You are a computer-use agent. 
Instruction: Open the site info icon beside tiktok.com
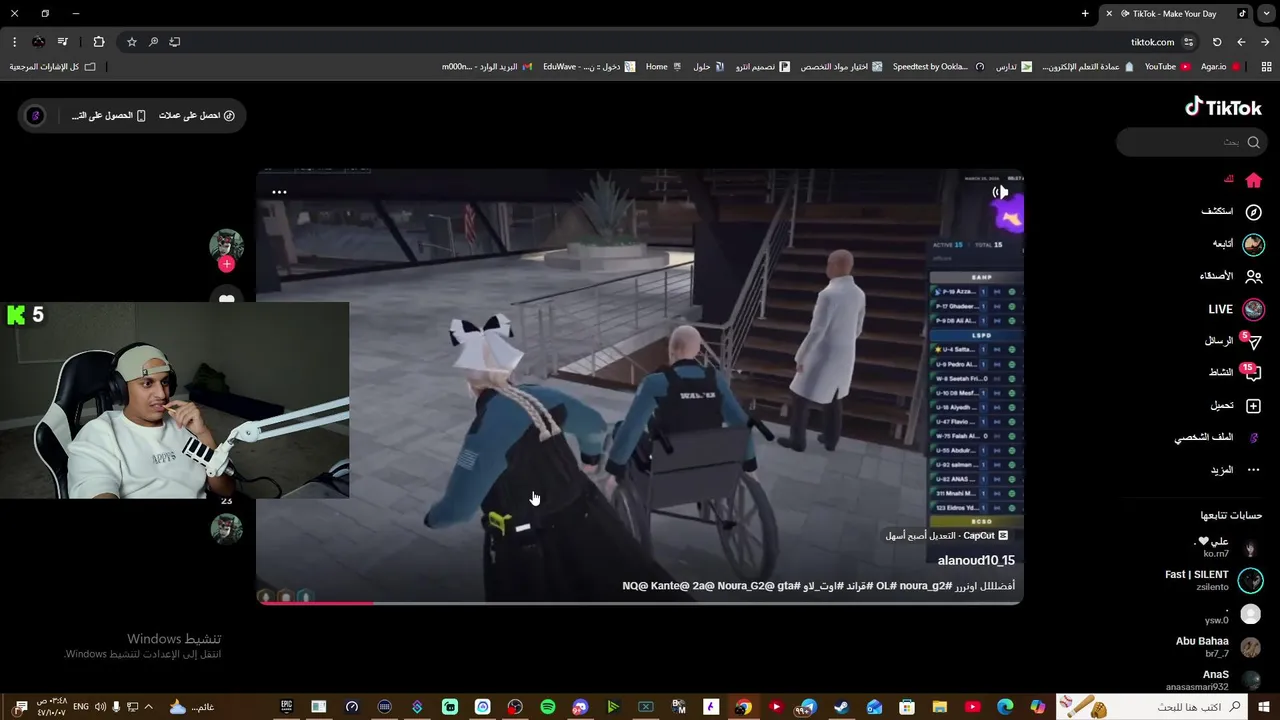(1188, 42)
